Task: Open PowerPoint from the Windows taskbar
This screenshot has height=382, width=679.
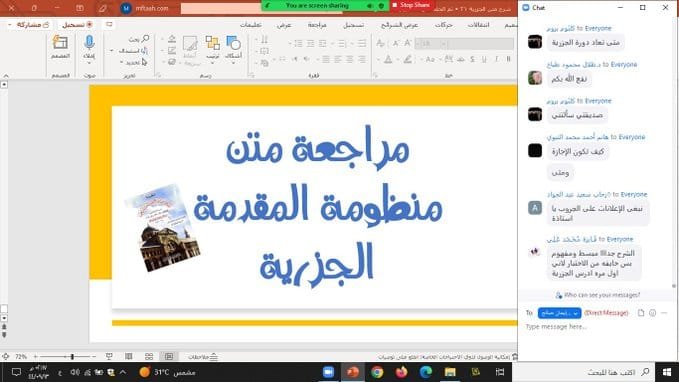Action: click(x=352, y=372)
